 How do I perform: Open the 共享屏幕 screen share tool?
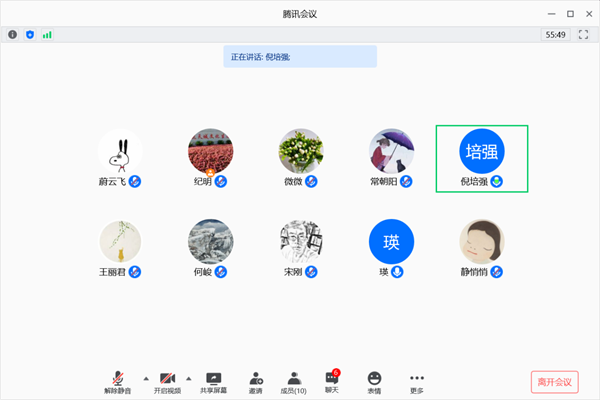click(x=213, y=381)
